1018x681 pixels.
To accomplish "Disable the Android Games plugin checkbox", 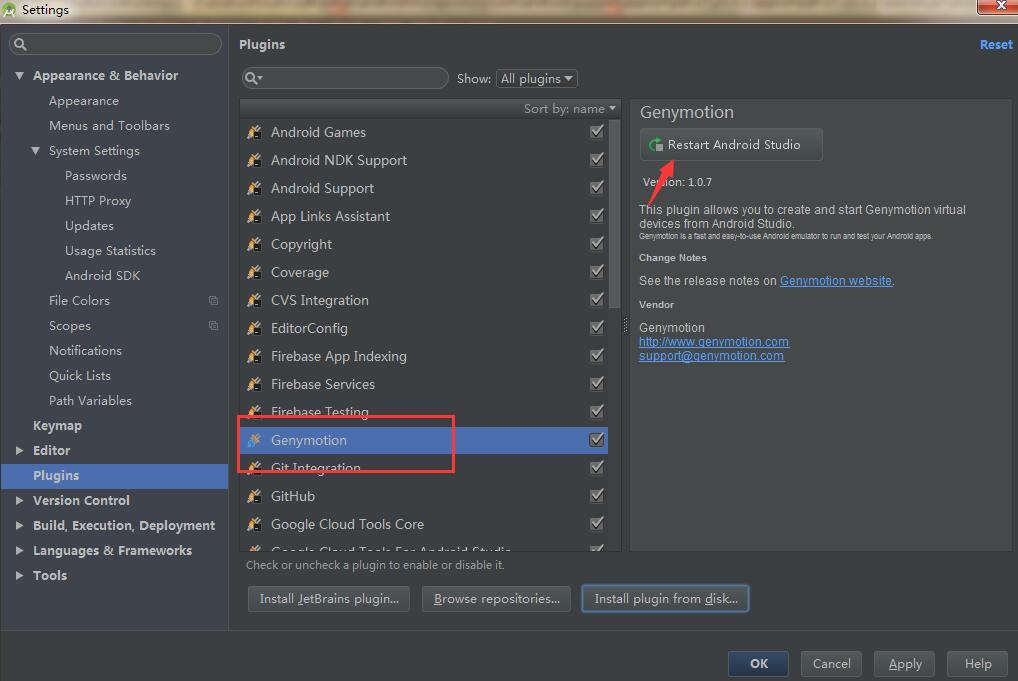I will [x=597, y=132].
